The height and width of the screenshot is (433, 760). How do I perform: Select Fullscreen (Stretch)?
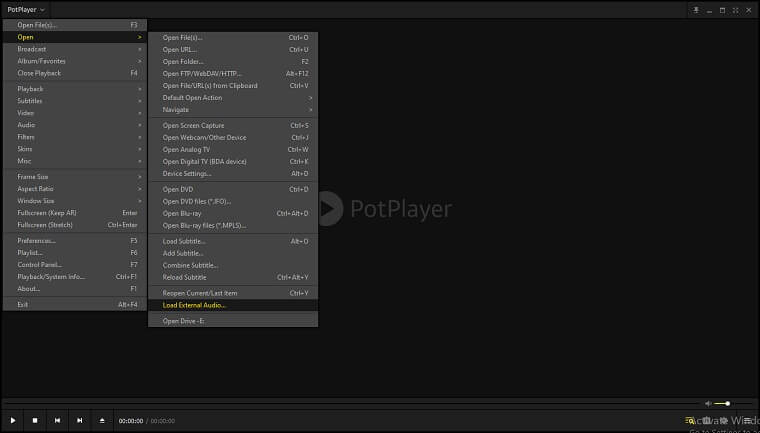[75, 225]
